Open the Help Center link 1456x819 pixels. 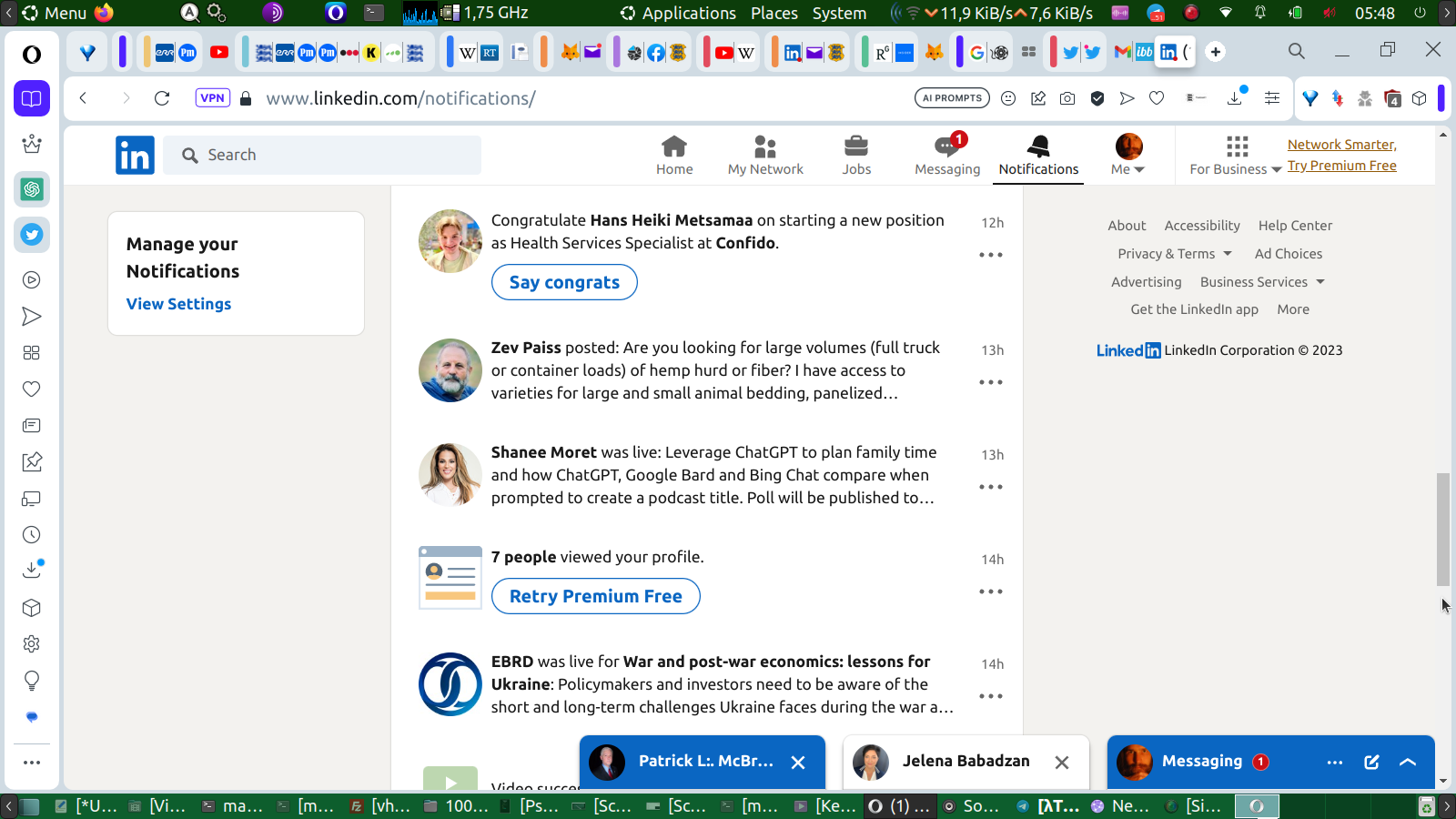[x=1295, y=226]
